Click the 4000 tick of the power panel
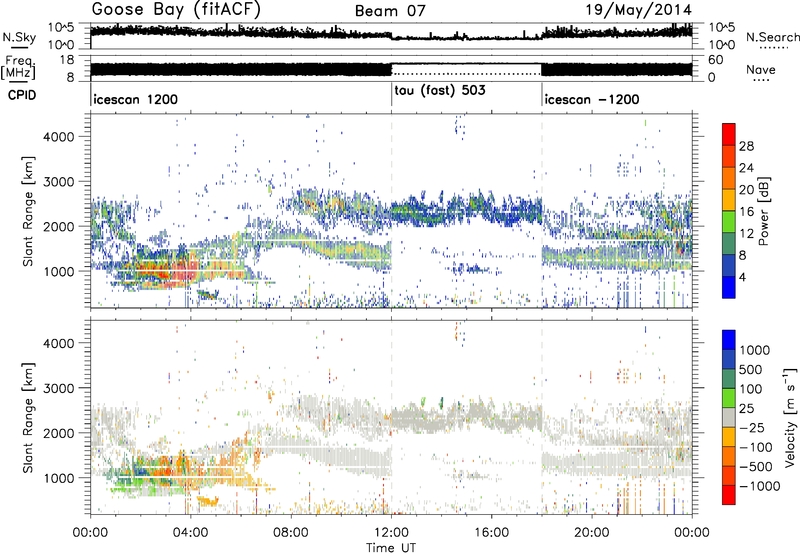This screenshot has height=554, width=800. pyautogui.click(x=59, y=137)
